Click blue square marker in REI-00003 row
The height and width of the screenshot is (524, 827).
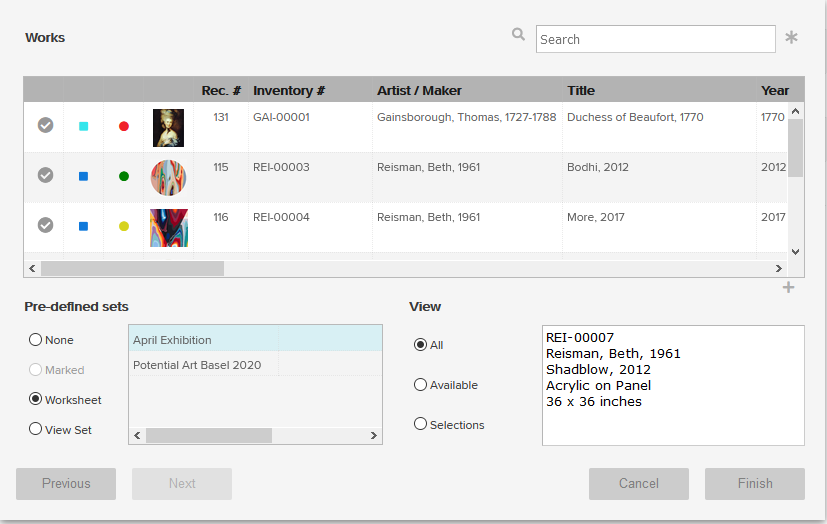pos(83,176)
